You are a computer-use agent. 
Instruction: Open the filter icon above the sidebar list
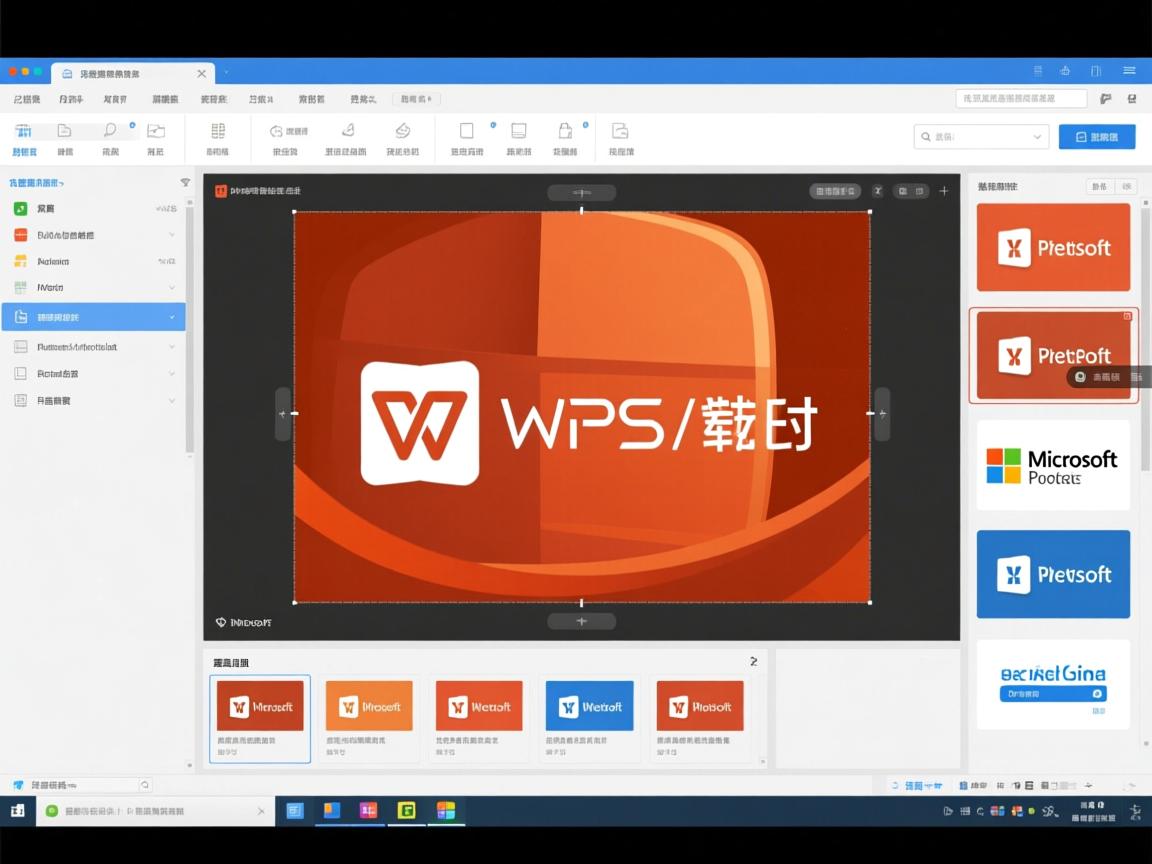(186, 182)
